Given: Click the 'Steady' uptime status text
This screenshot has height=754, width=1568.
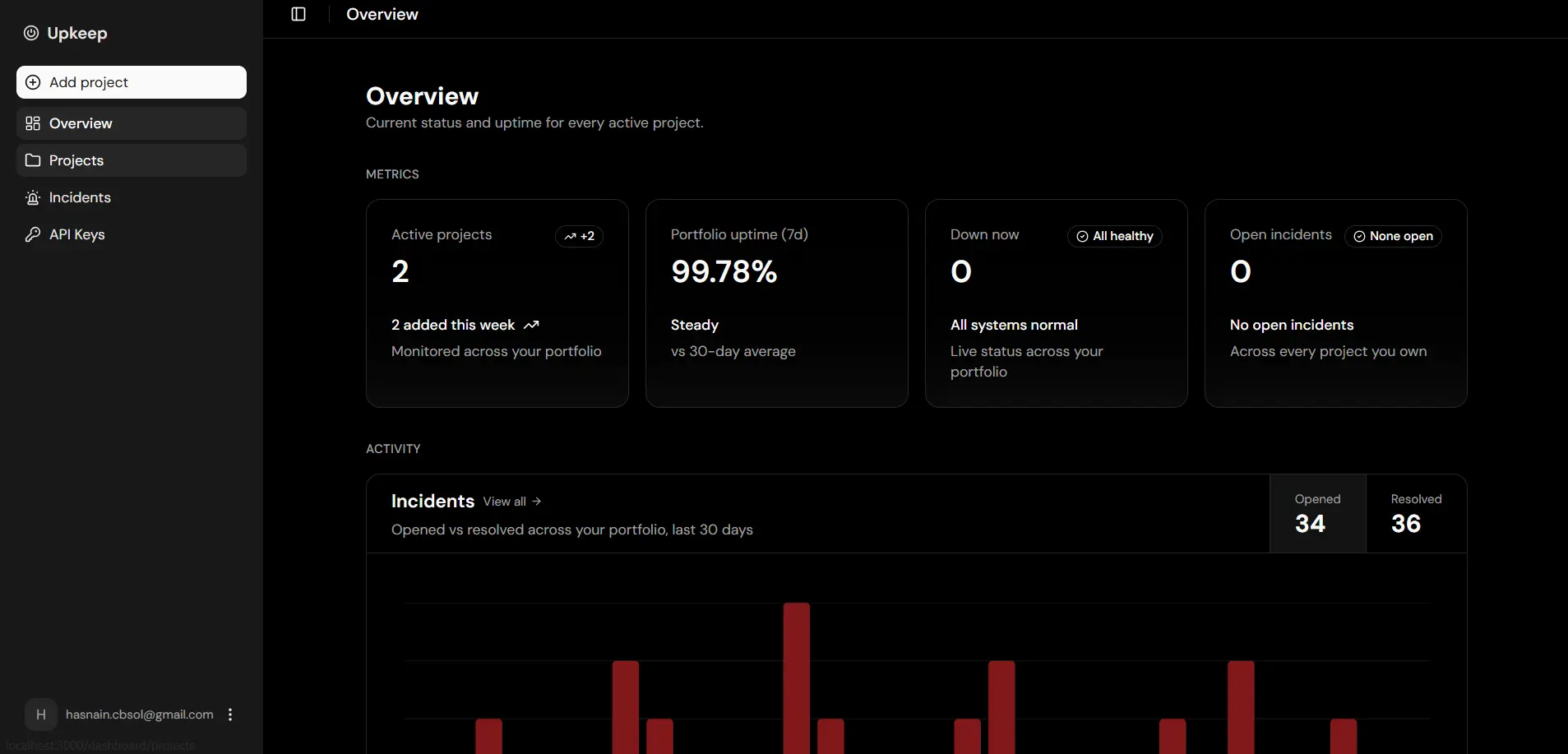Looking at the screenshot, I should pos(695,325).
